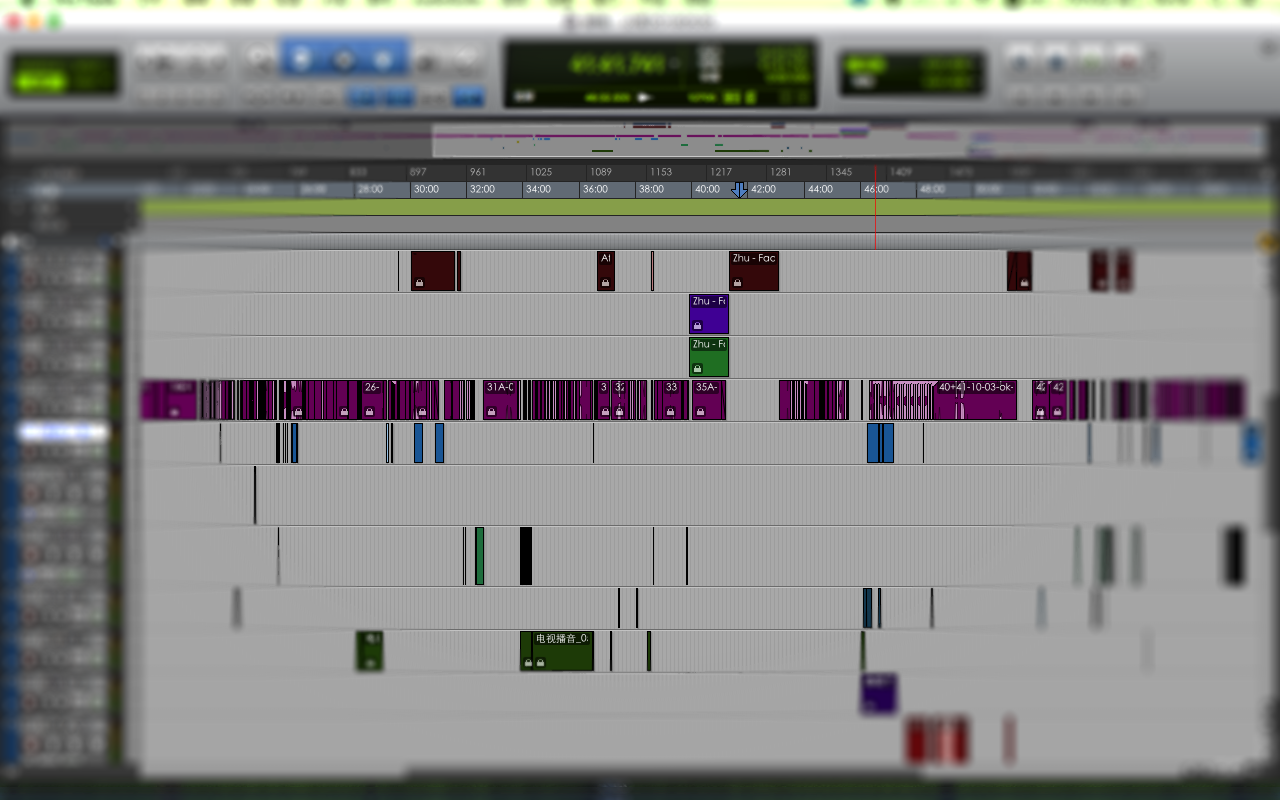
Task: Click lock icon on the 电视播音 clip
Action: click(x=528, y=663)
